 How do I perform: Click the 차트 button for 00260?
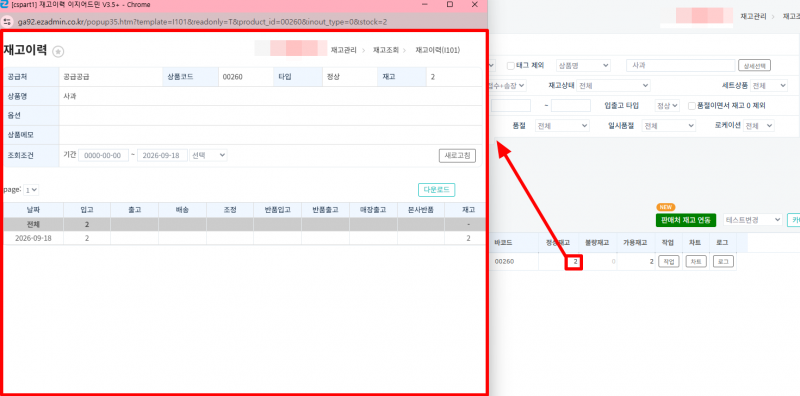[696, 262]
